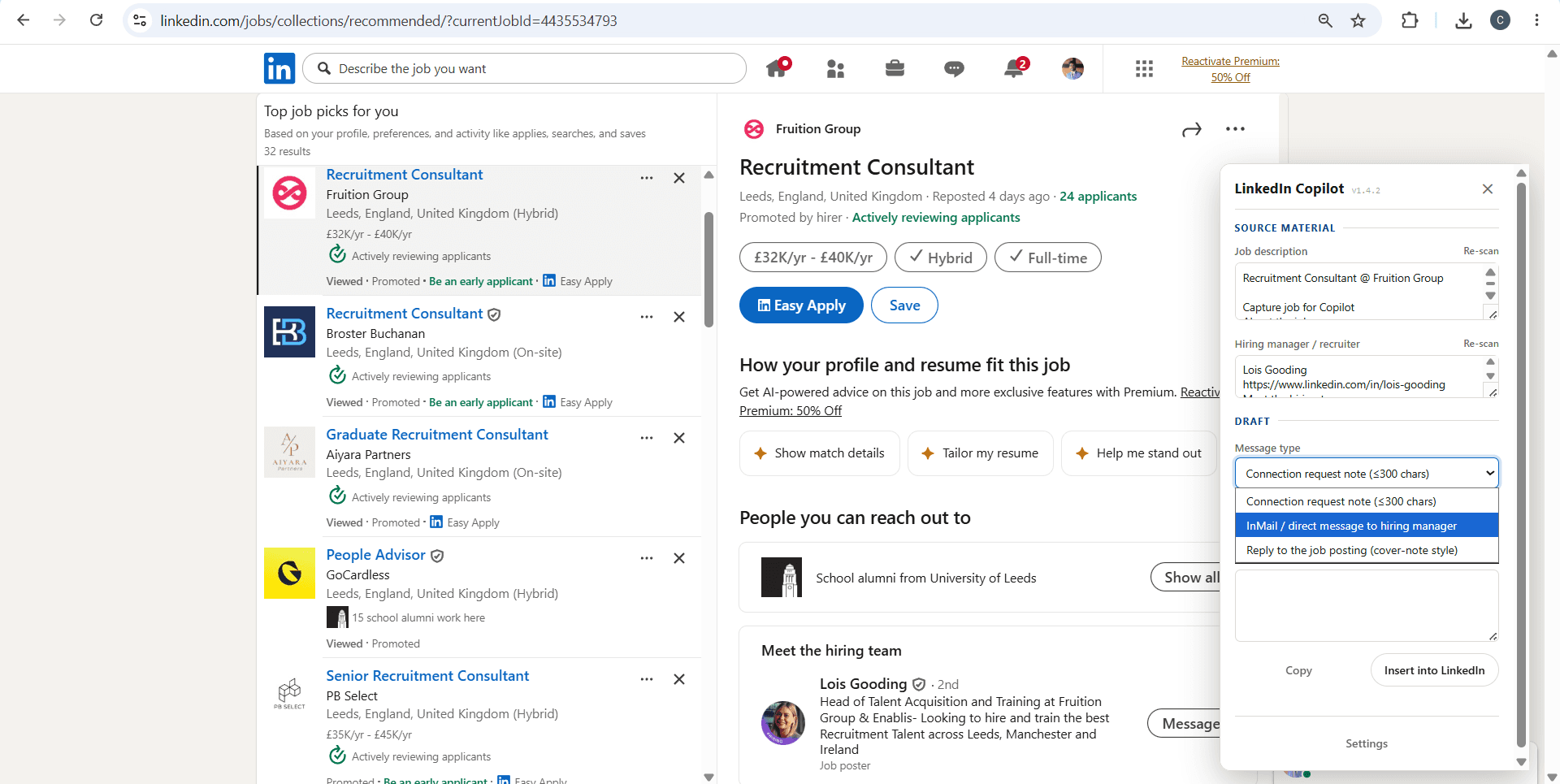
Task: Dismiss the Fruition Group job card
Action: pos(679,178)
